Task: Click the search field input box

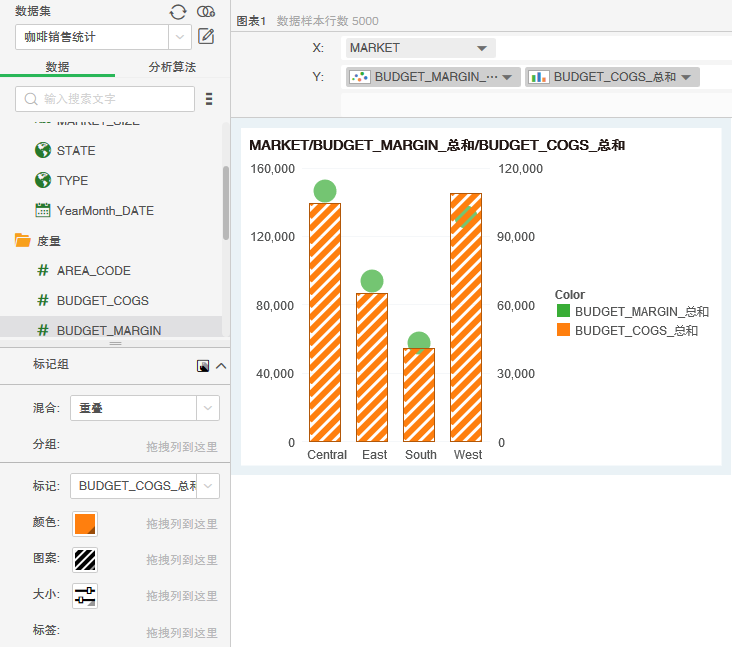Action: pos(105,99)
